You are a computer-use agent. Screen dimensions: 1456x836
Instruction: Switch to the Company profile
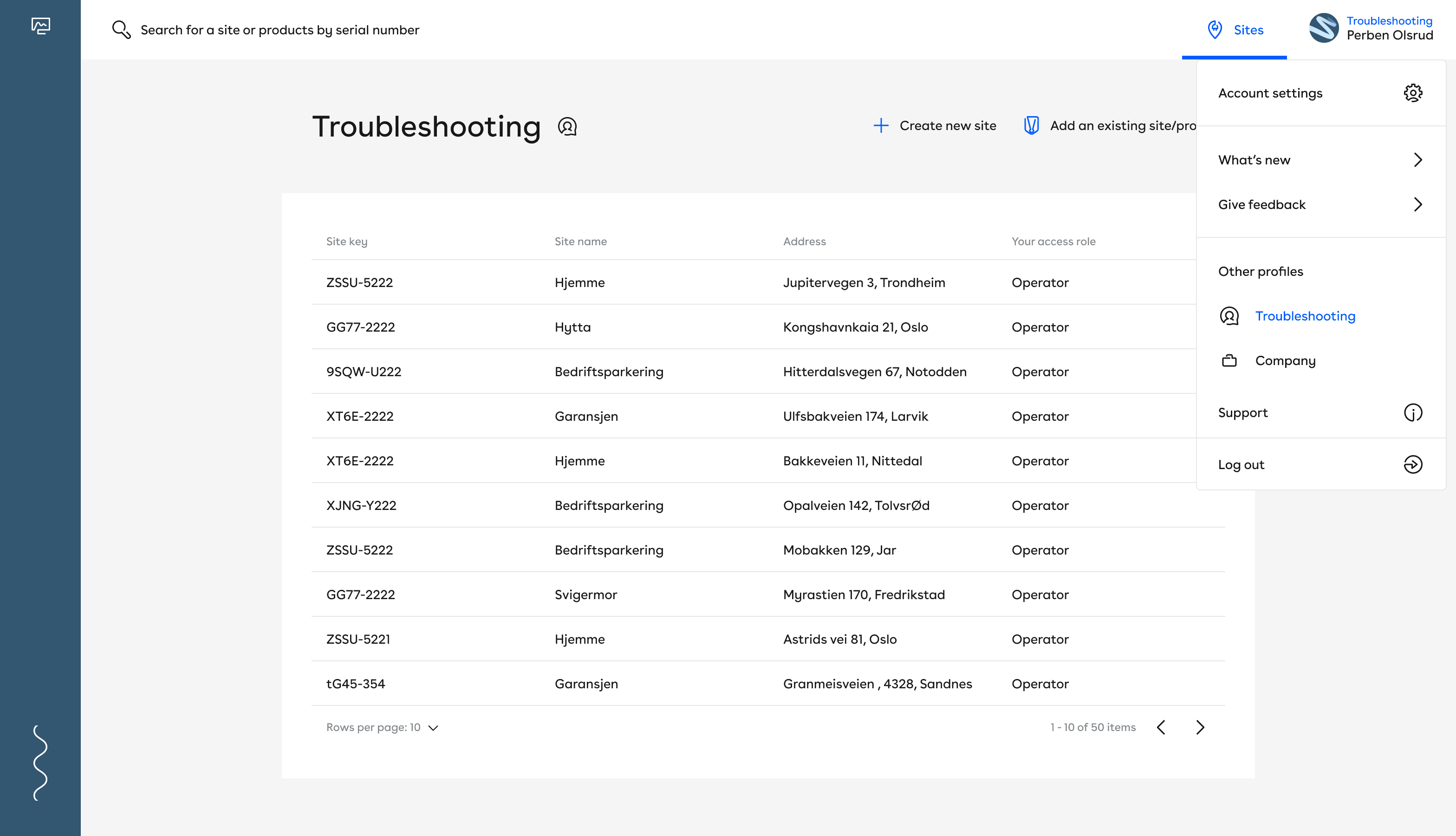pyautogui.click(x=1284, y=361)
